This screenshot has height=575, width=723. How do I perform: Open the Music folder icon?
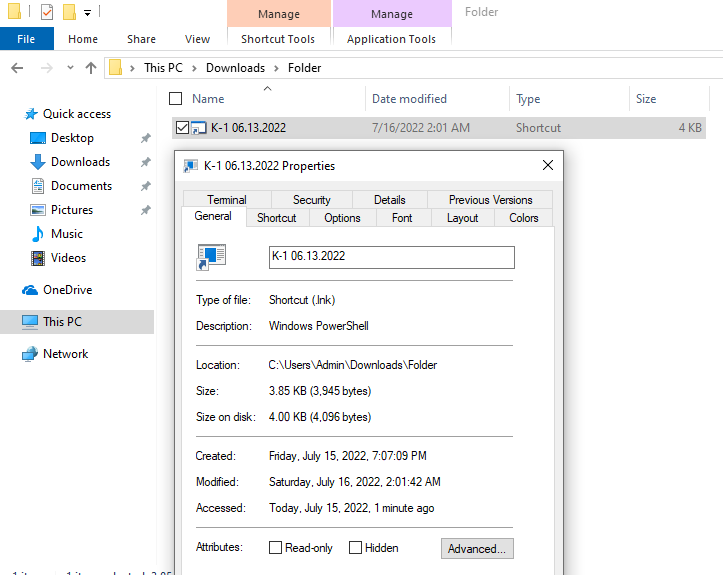coord(38,234)
